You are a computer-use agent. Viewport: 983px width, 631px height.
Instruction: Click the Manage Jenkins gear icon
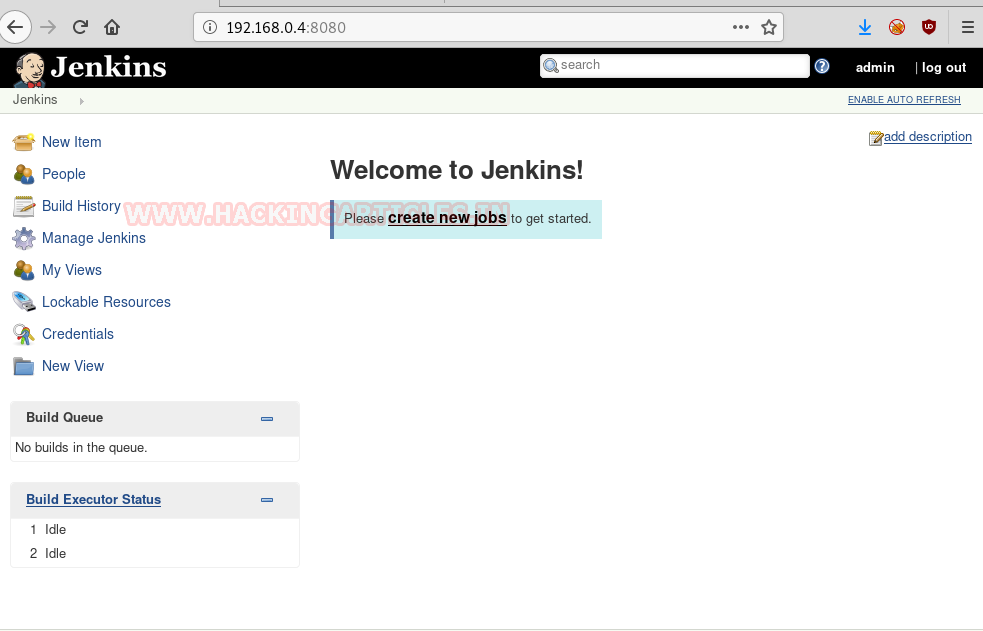click(24, 238)
